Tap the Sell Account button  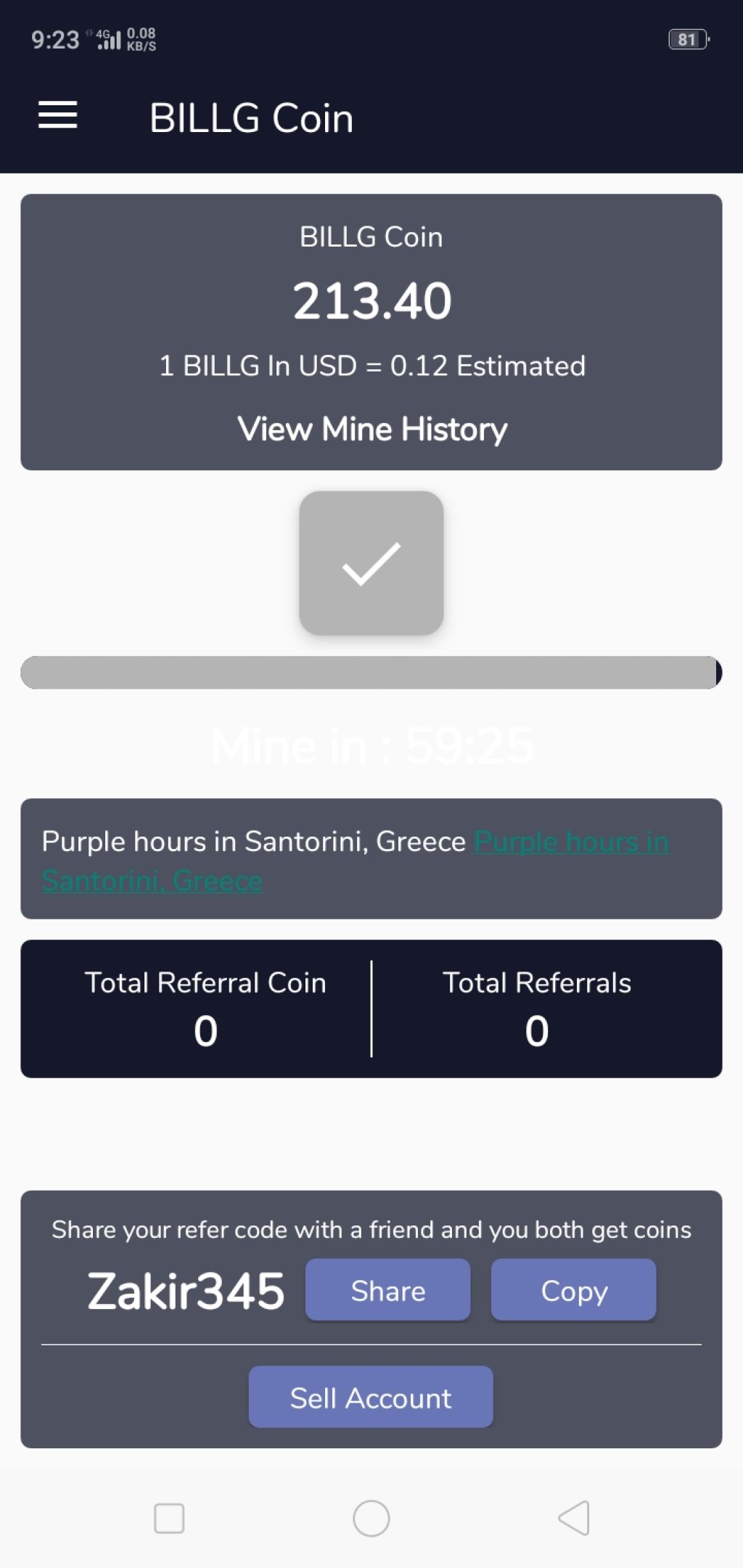pyautogui.click(x=371, y=1397)
